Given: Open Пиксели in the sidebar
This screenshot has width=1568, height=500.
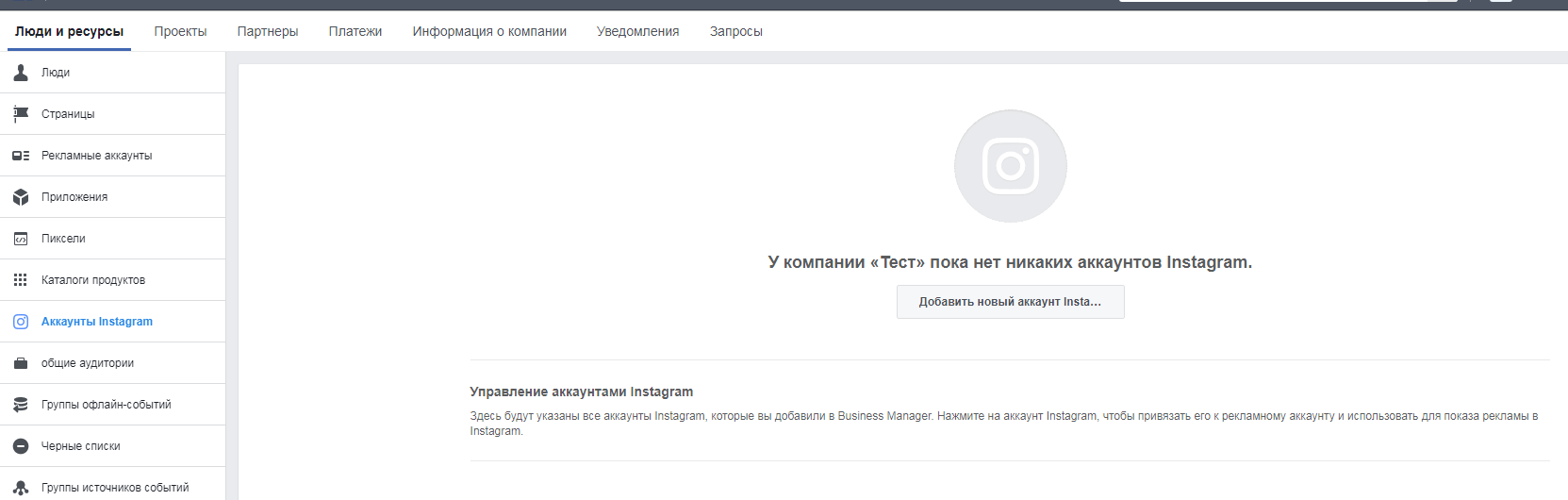Looking at the screenshot, I should click(x=113, y=239).
